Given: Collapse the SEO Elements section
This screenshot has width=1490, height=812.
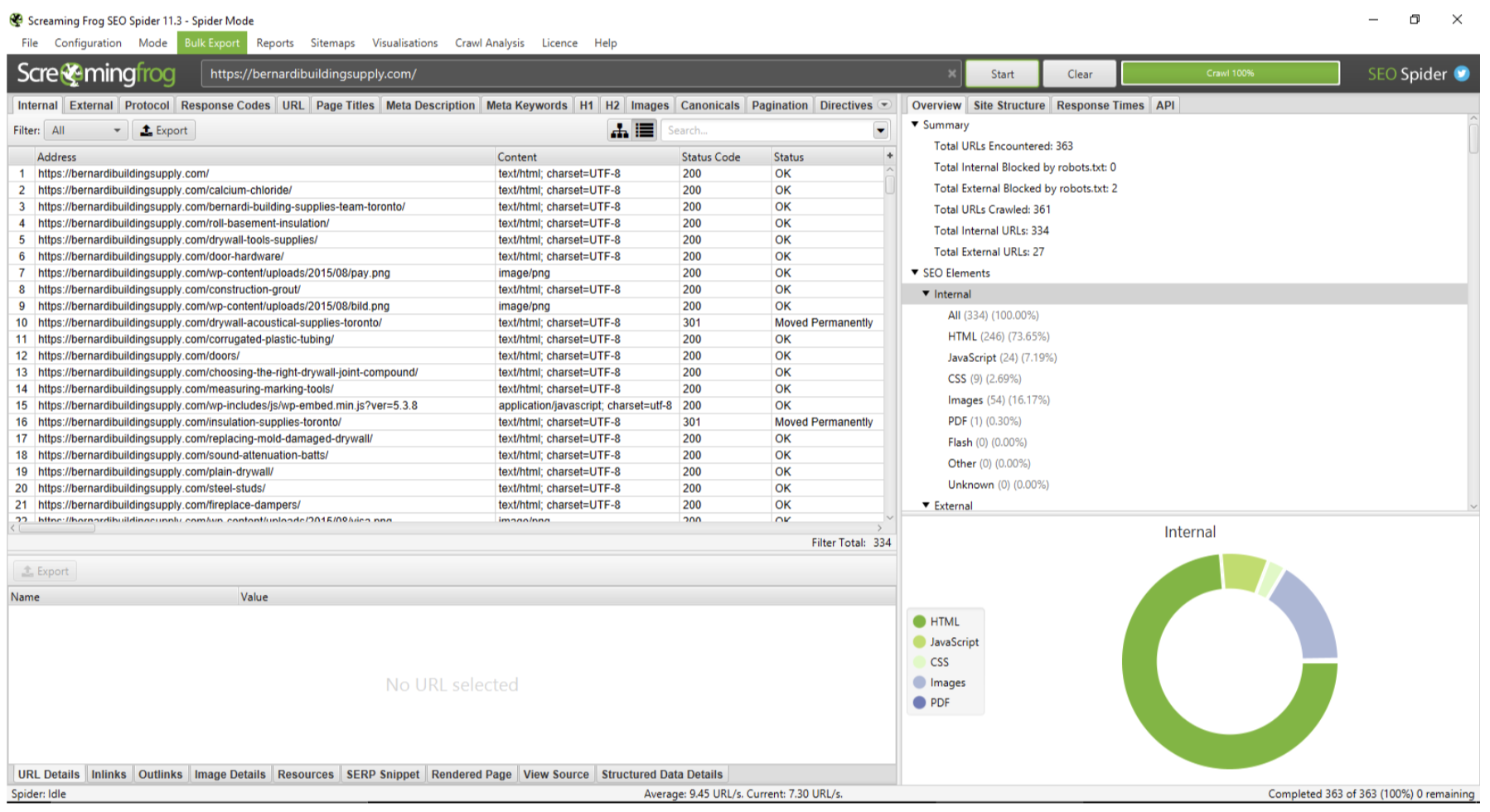Looking at the screenshot, I should [x=915, y=273].
